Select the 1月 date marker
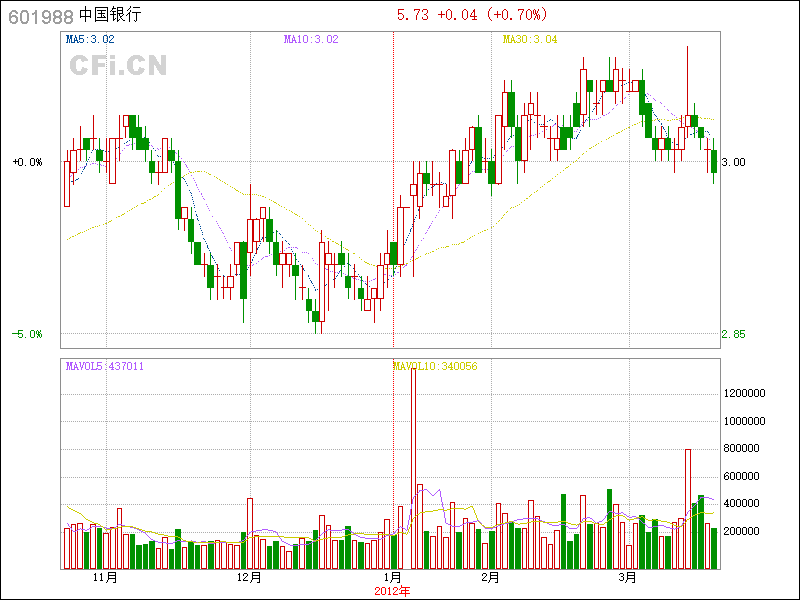This screenshot has width=800, height=600. 393,577
